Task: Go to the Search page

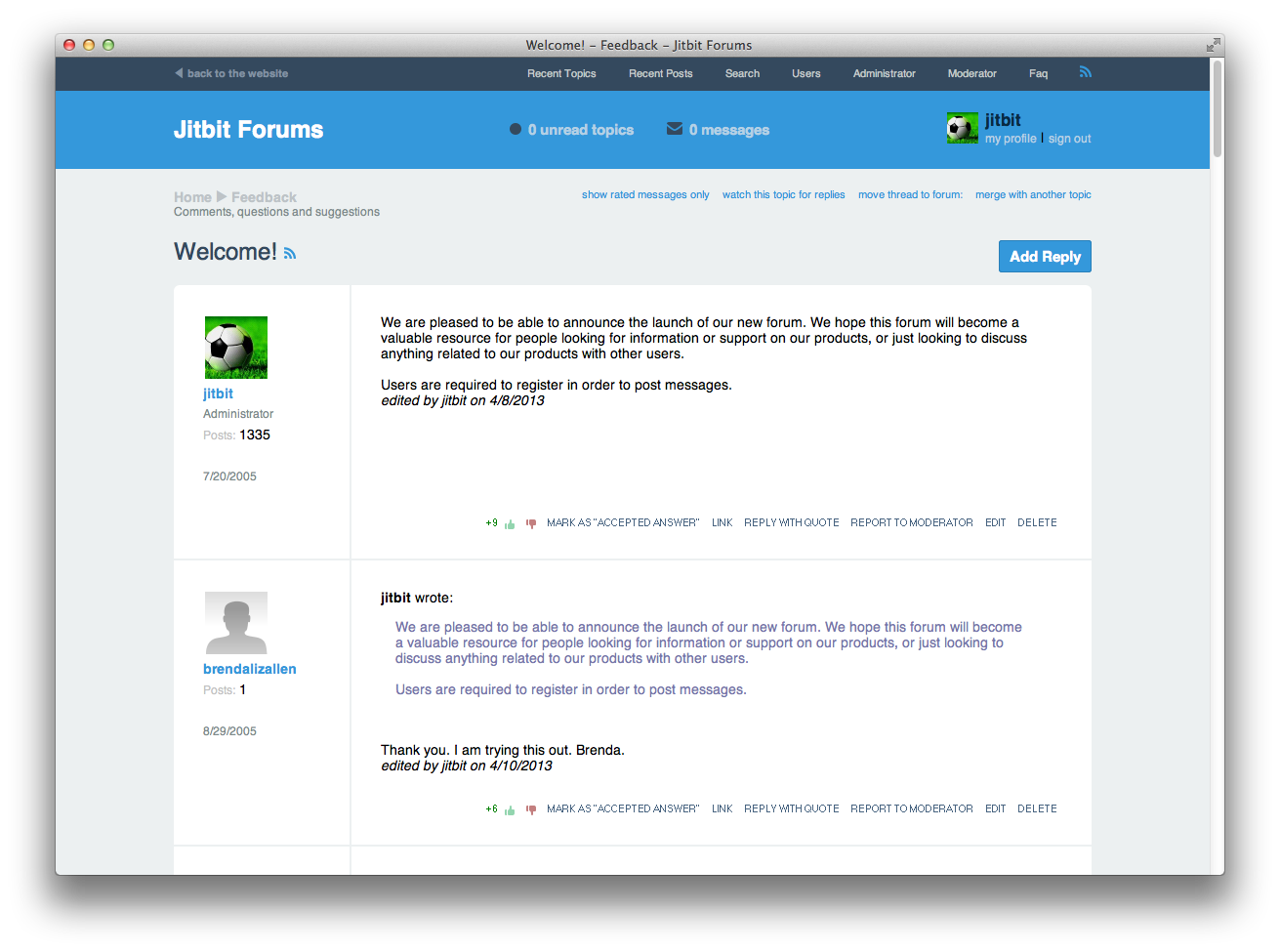Action: [742, 73]
